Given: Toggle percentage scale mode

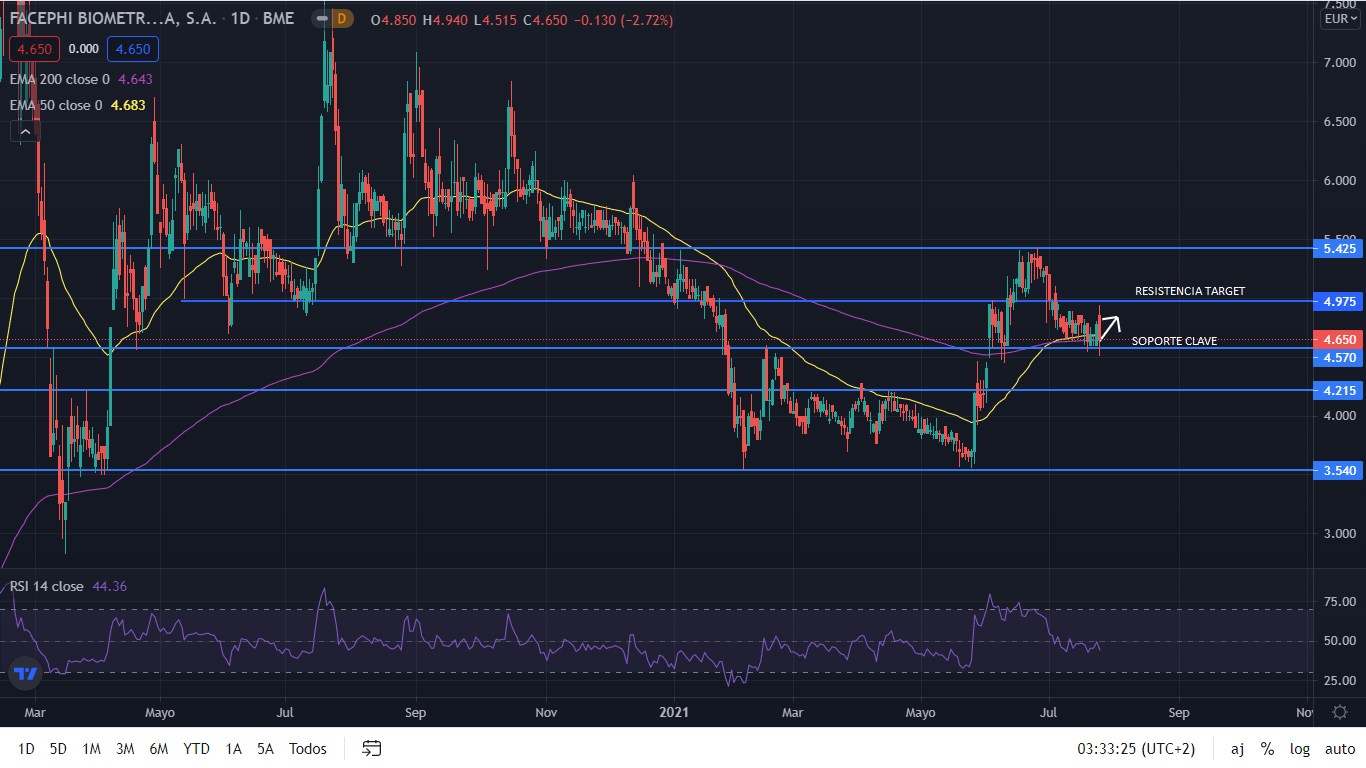Looking at the screenshot, I should (x=1267, y=749).
